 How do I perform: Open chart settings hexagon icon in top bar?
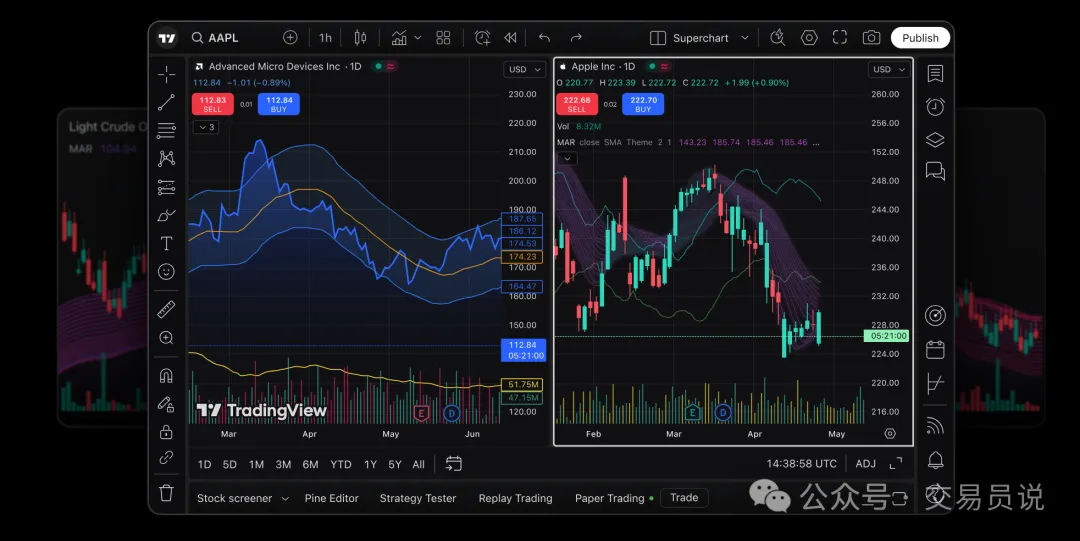click(809, 38)
